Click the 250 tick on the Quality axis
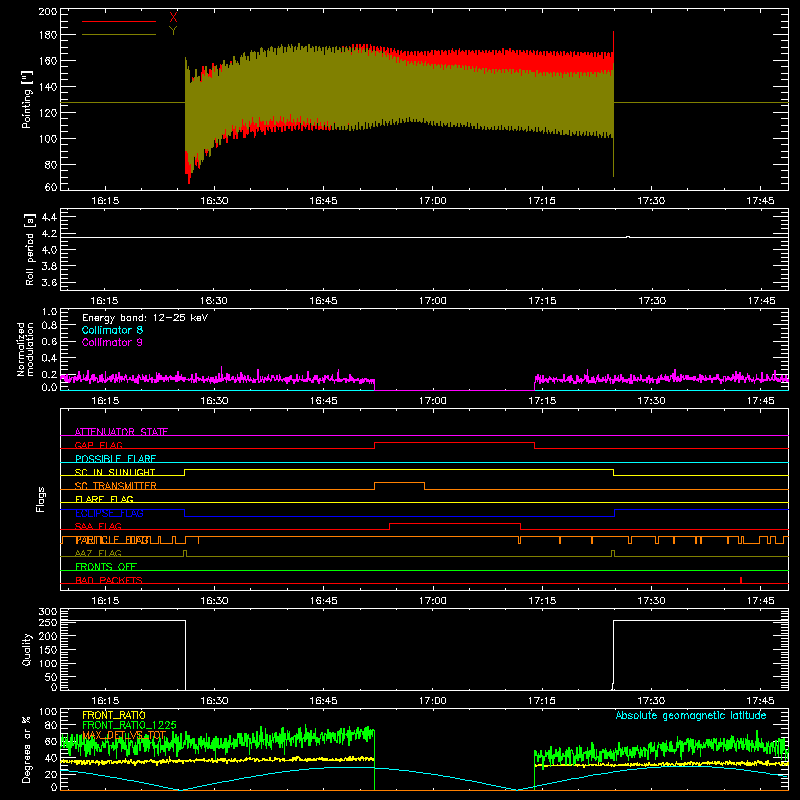 (x=48, y=622)
